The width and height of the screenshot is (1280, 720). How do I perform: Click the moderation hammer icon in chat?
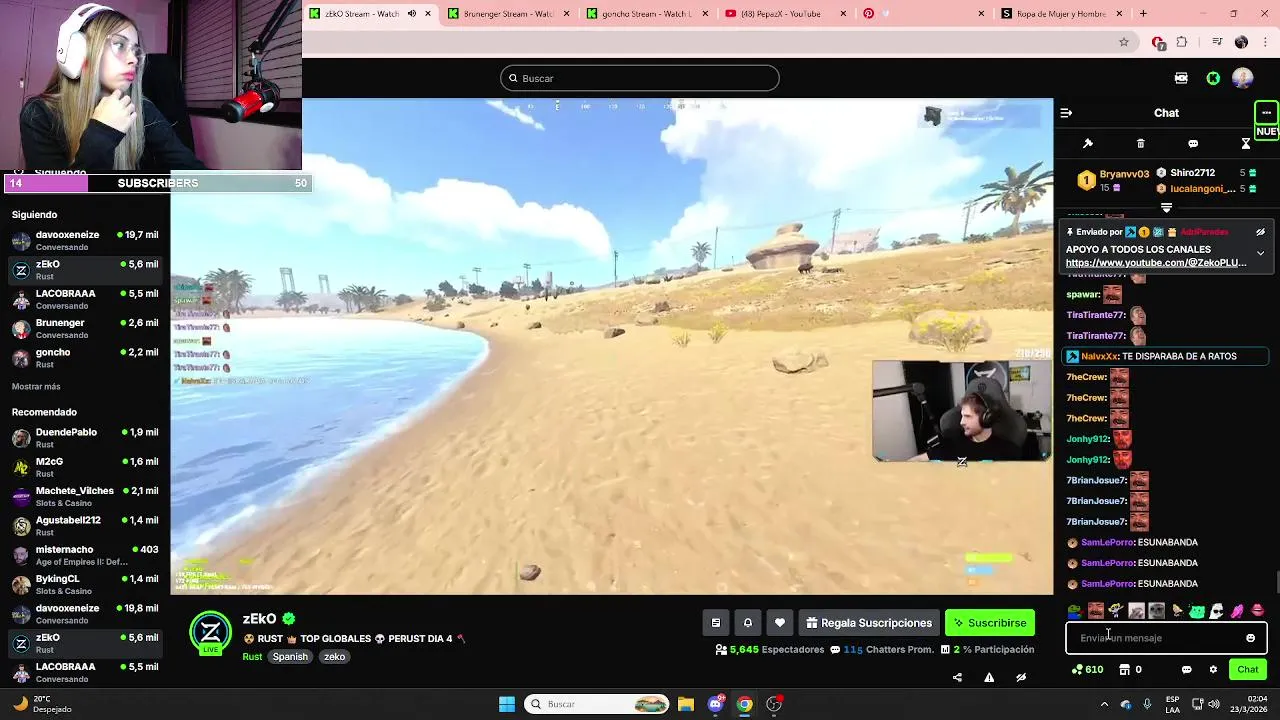[x=1088, y=144]
